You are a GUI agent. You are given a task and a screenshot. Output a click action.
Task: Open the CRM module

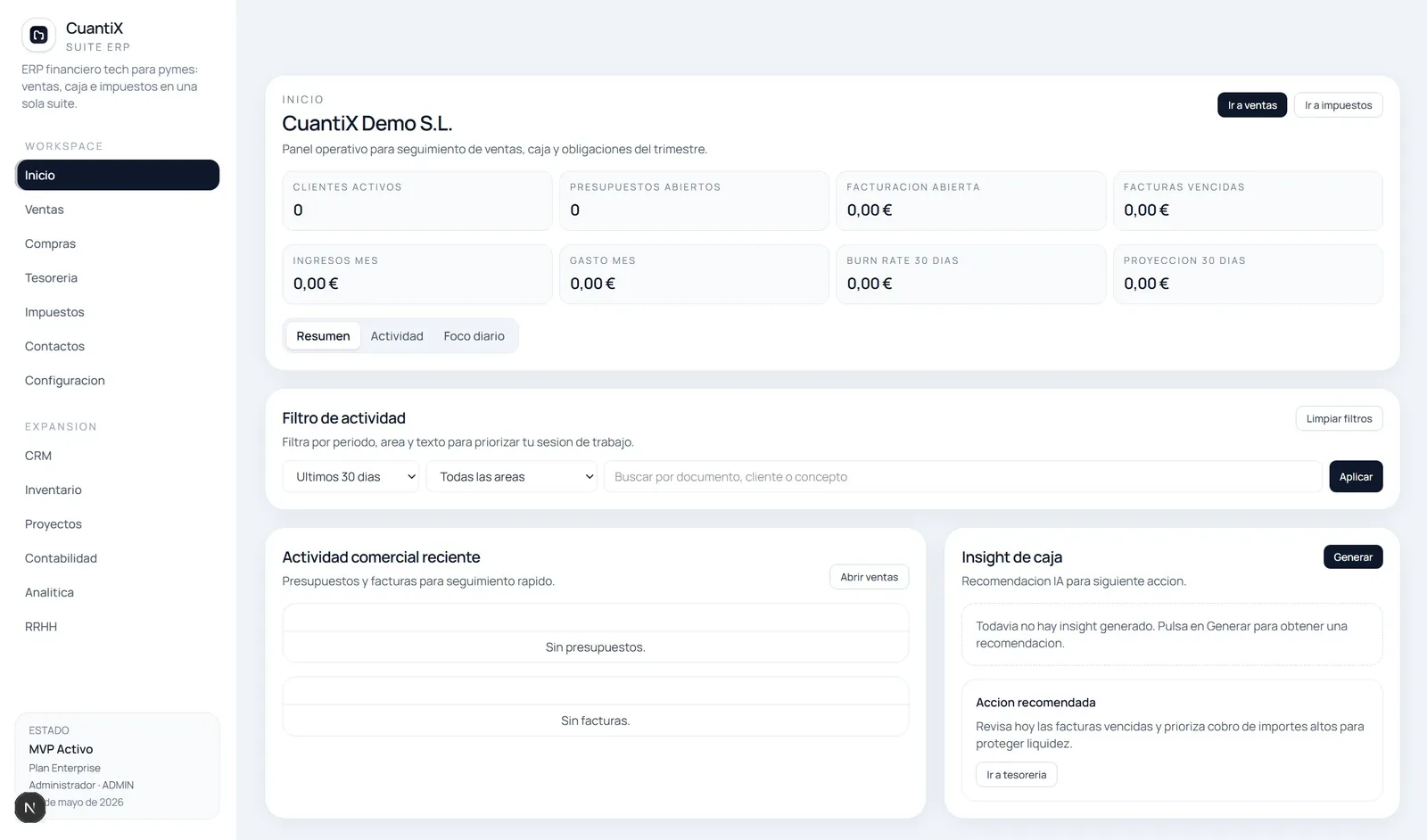(x=117, y=456)
